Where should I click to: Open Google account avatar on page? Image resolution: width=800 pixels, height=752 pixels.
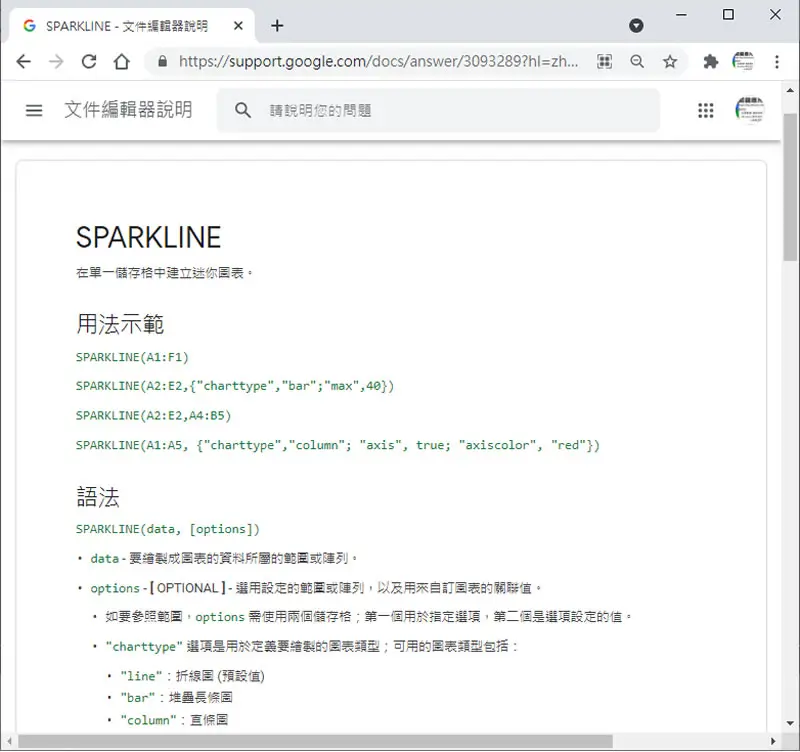click(x=749, y=110)
